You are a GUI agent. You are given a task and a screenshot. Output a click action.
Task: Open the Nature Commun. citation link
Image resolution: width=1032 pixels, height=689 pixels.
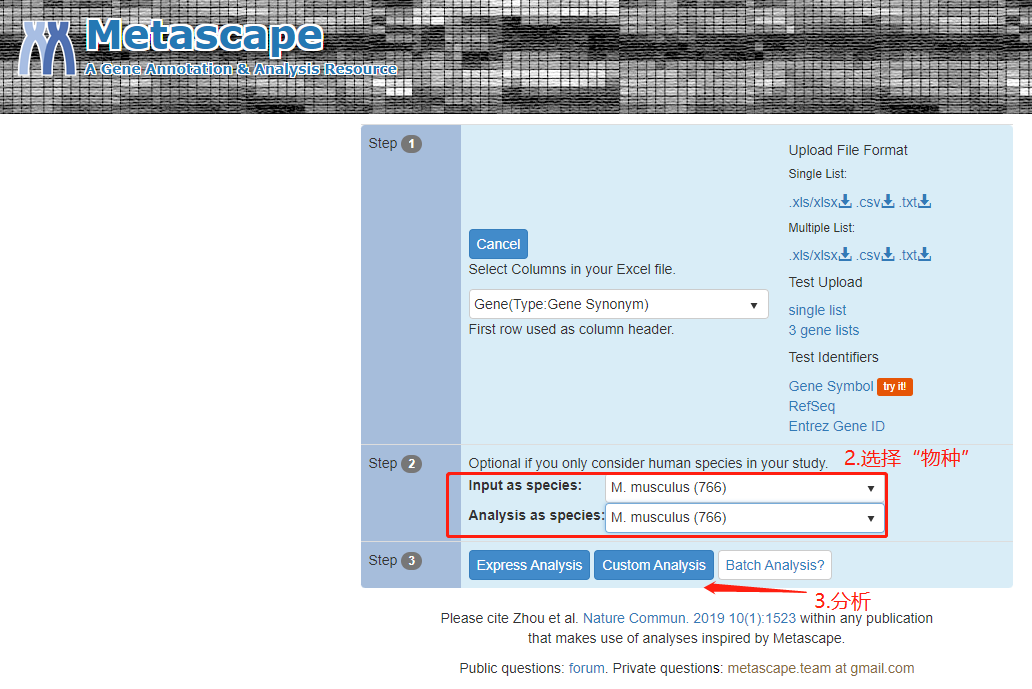[x=689, y=618]
